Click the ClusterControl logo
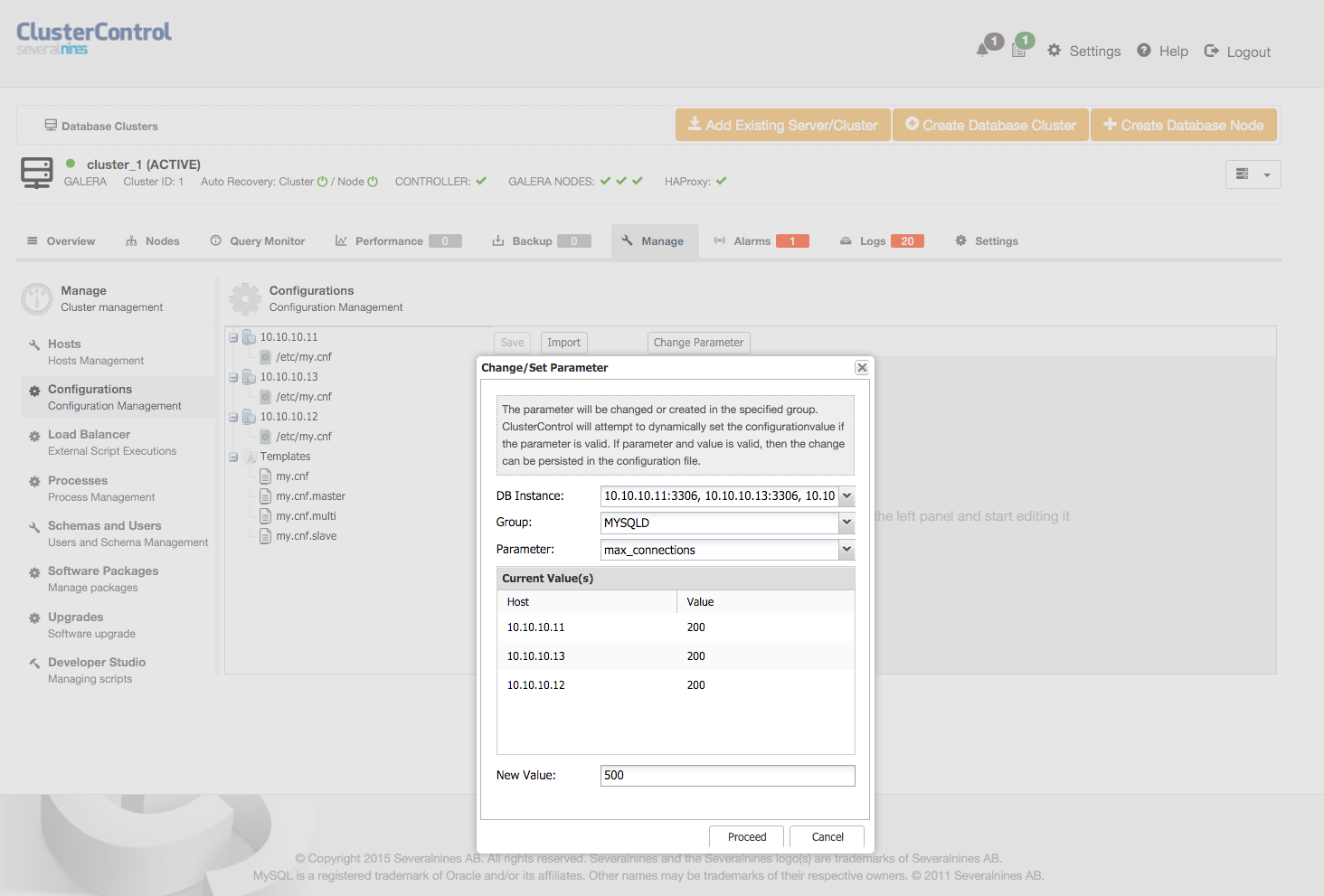Image resolution: width=1324 pixels, height=896 pixels. [94, 38]
